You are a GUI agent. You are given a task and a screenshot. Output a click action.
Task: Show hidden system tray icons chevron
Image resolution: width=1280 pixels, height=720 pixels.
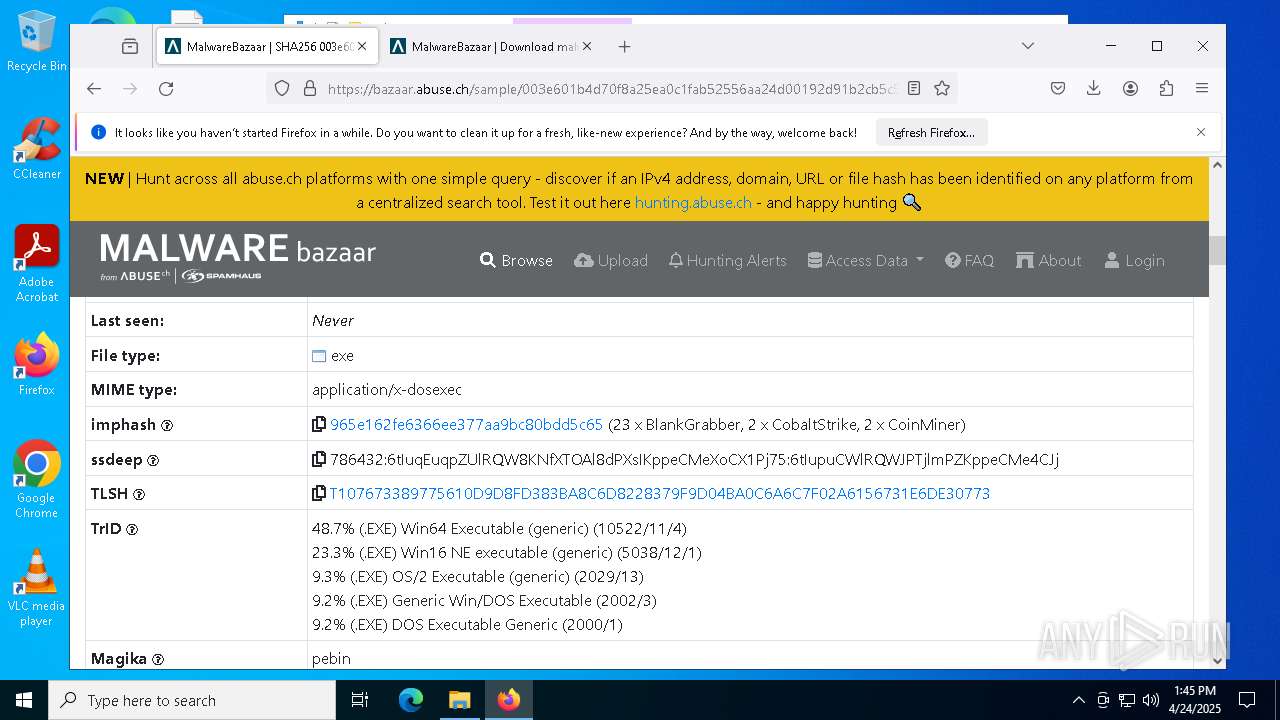point(1078,700)
